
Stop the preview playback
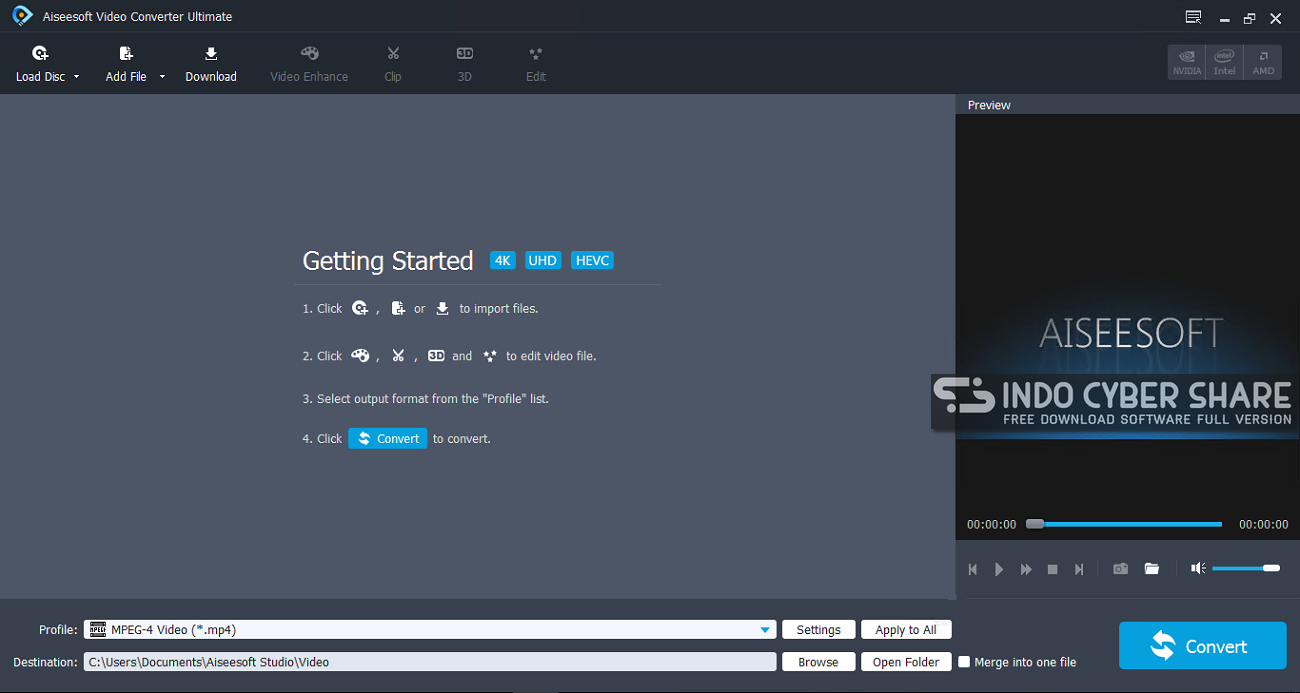(1052, 569)
